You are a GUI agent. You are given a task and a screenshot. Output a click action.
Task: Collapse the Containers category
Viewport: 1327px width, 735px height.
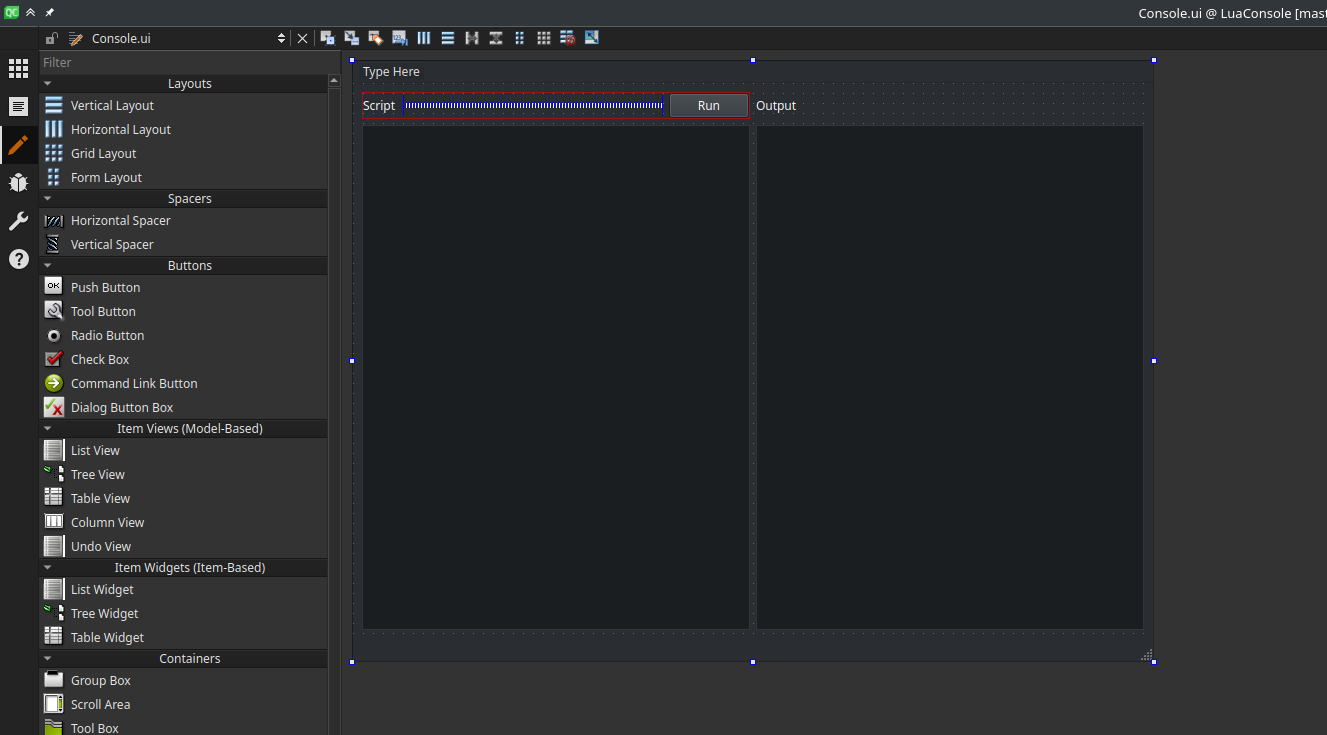(48, 658)
